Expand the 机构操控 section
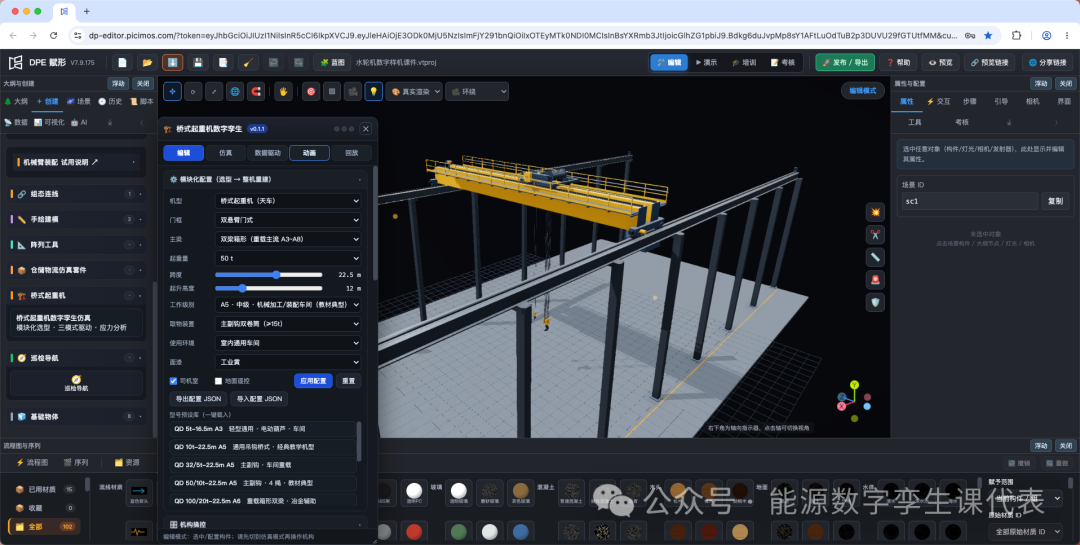The image size is (1080, 545). [264, 525]
